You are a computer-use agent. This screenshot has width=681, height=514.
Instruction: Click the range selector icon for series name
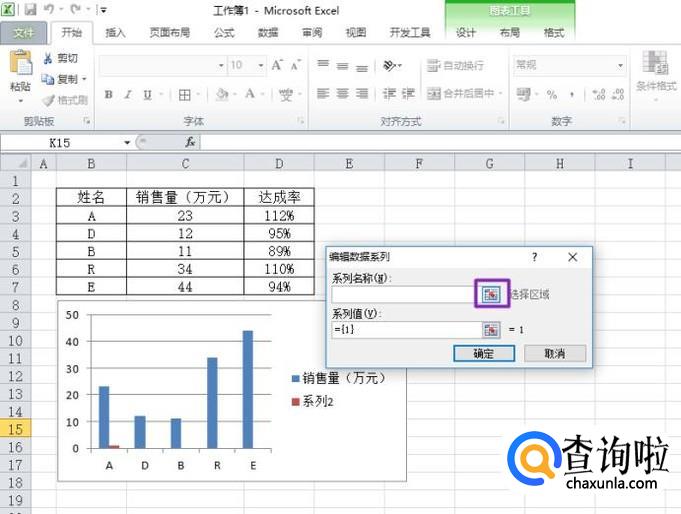(x=491, y=293)
